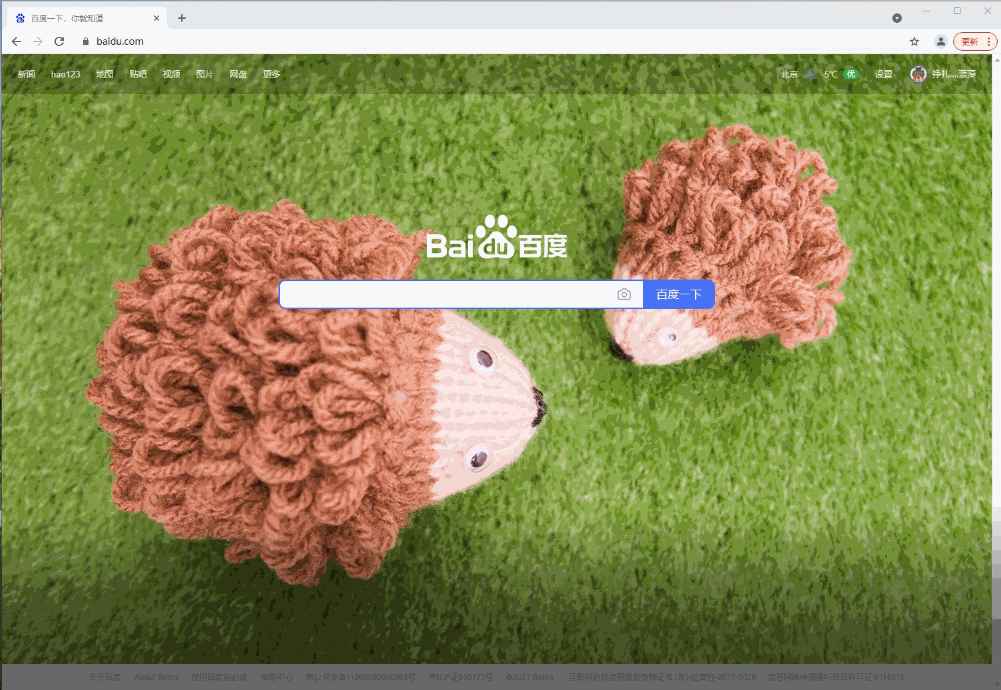Open the 新闻 navigation link
Viewport: 1001px width, 690px height.
click(26, 74)
